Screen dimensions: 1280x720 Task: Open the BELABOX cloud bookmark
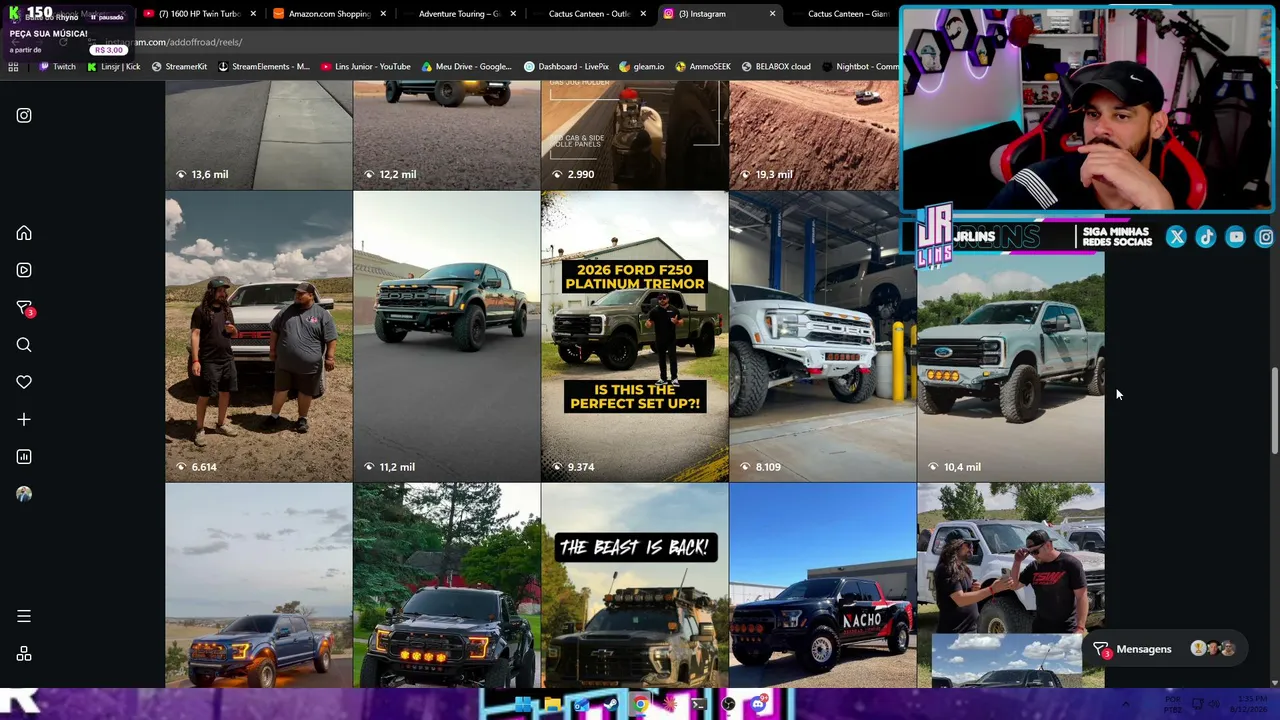[776, 67]
